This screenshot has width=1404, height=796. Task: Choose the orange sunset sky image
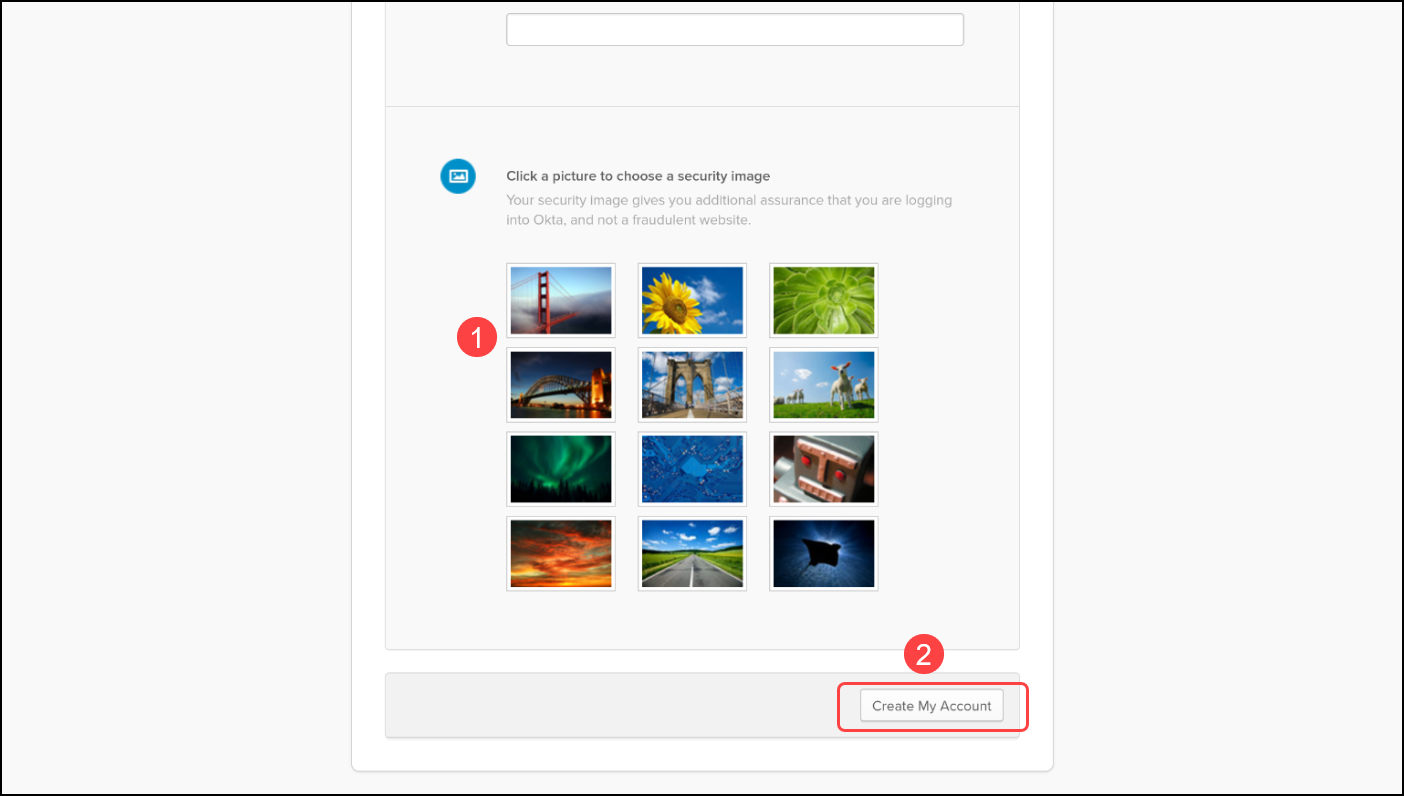pyautogui.click(x=561, y=553)
